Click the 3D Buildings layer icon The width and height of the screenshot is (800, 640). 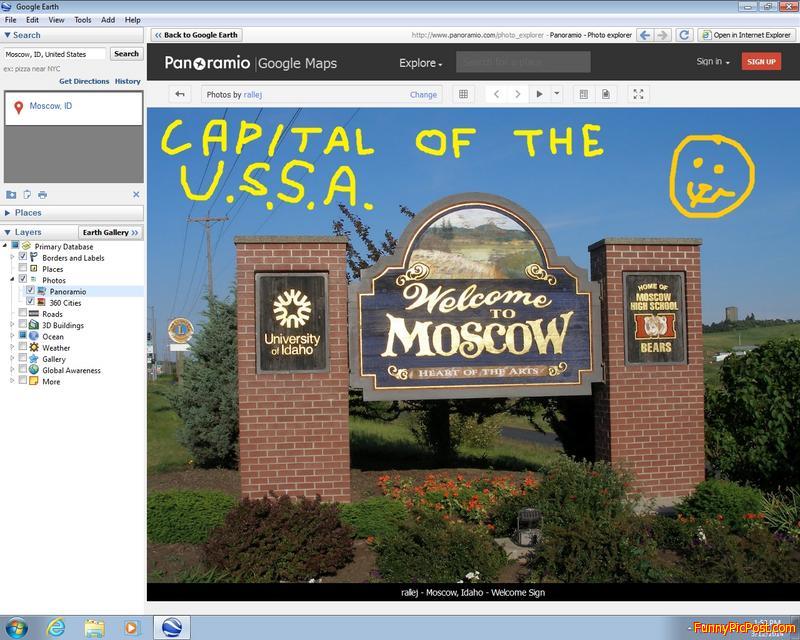[x=34, y=325]
